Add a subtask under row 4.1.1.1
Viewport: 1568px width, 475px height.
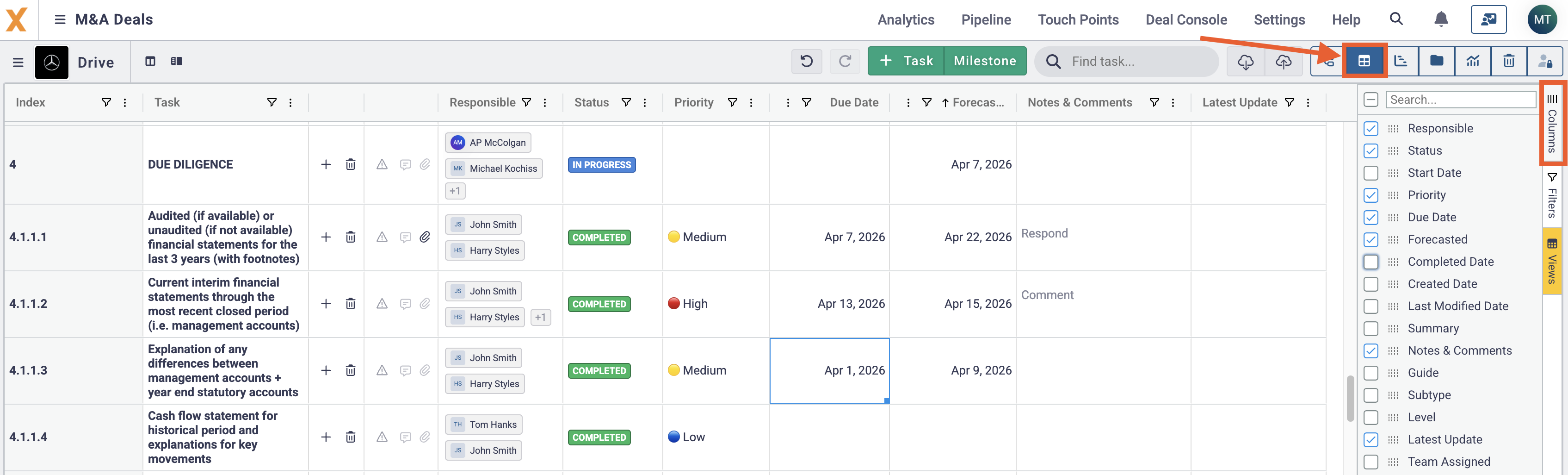[x=326, y=237]
